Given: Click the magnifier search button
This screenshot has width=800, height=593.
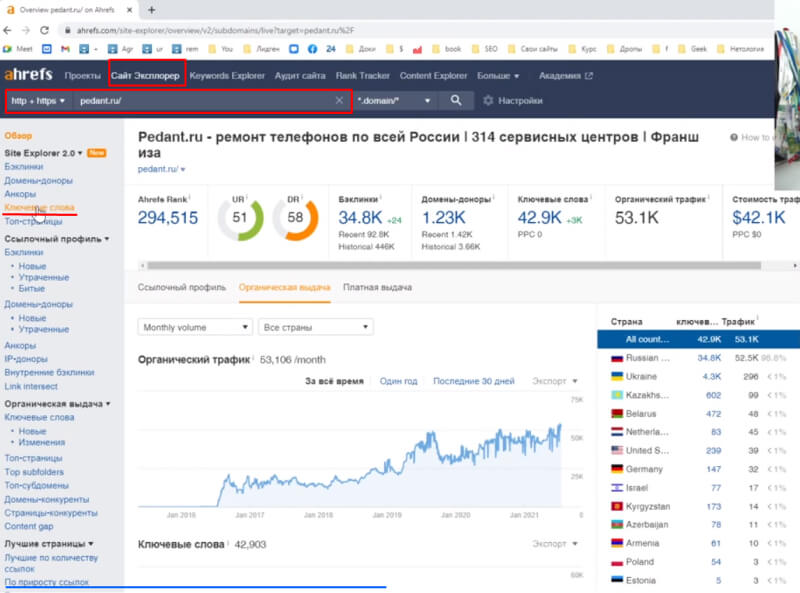Looking at the screenshot, I should [x=456, y=101].
